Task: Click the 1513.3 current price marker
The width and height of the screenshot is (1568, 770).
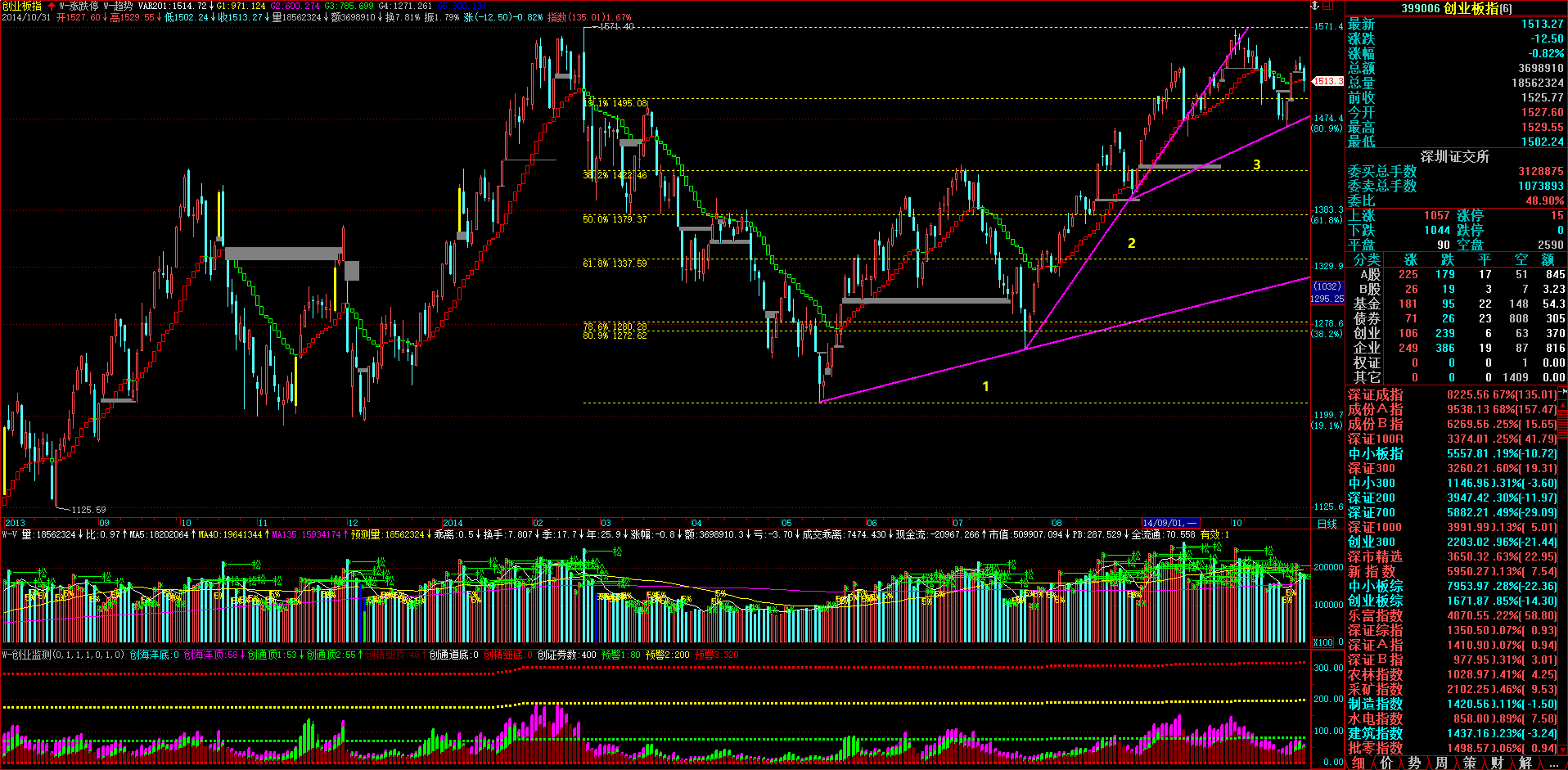Action: pos(1327,81)
